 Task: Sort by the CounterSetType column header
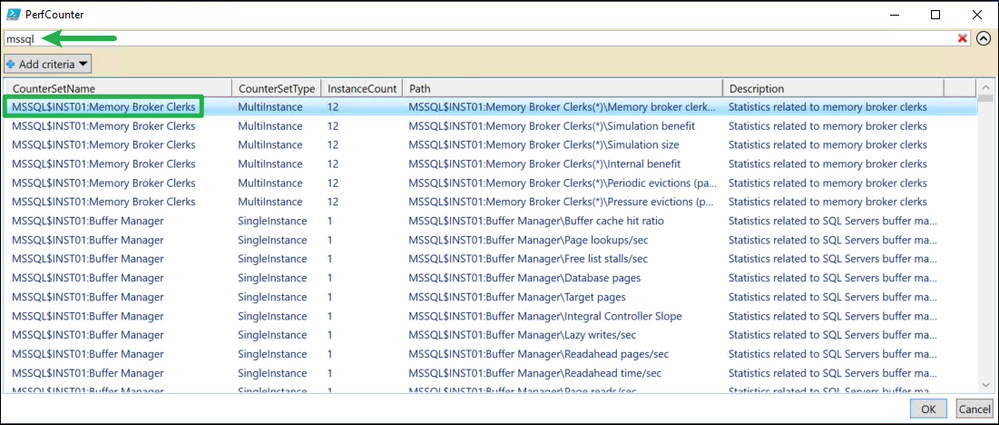coord(277,89)
